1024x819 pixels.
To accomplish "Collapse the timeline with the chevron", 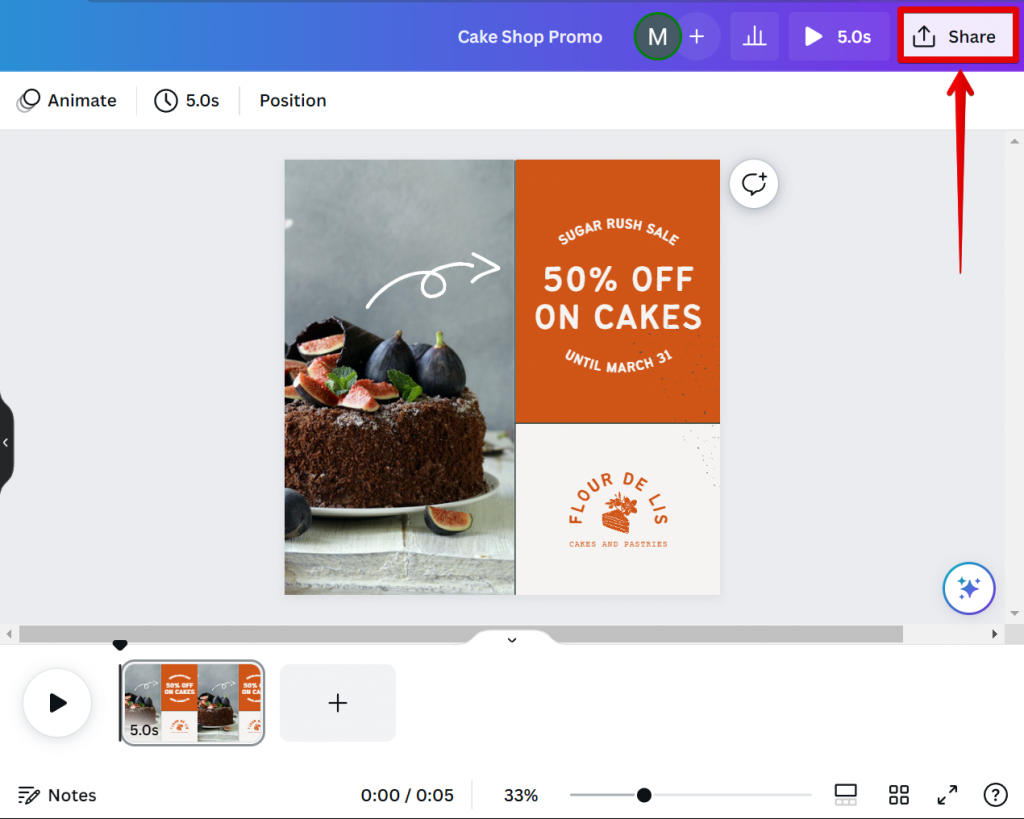I will [x=511, y=639].
